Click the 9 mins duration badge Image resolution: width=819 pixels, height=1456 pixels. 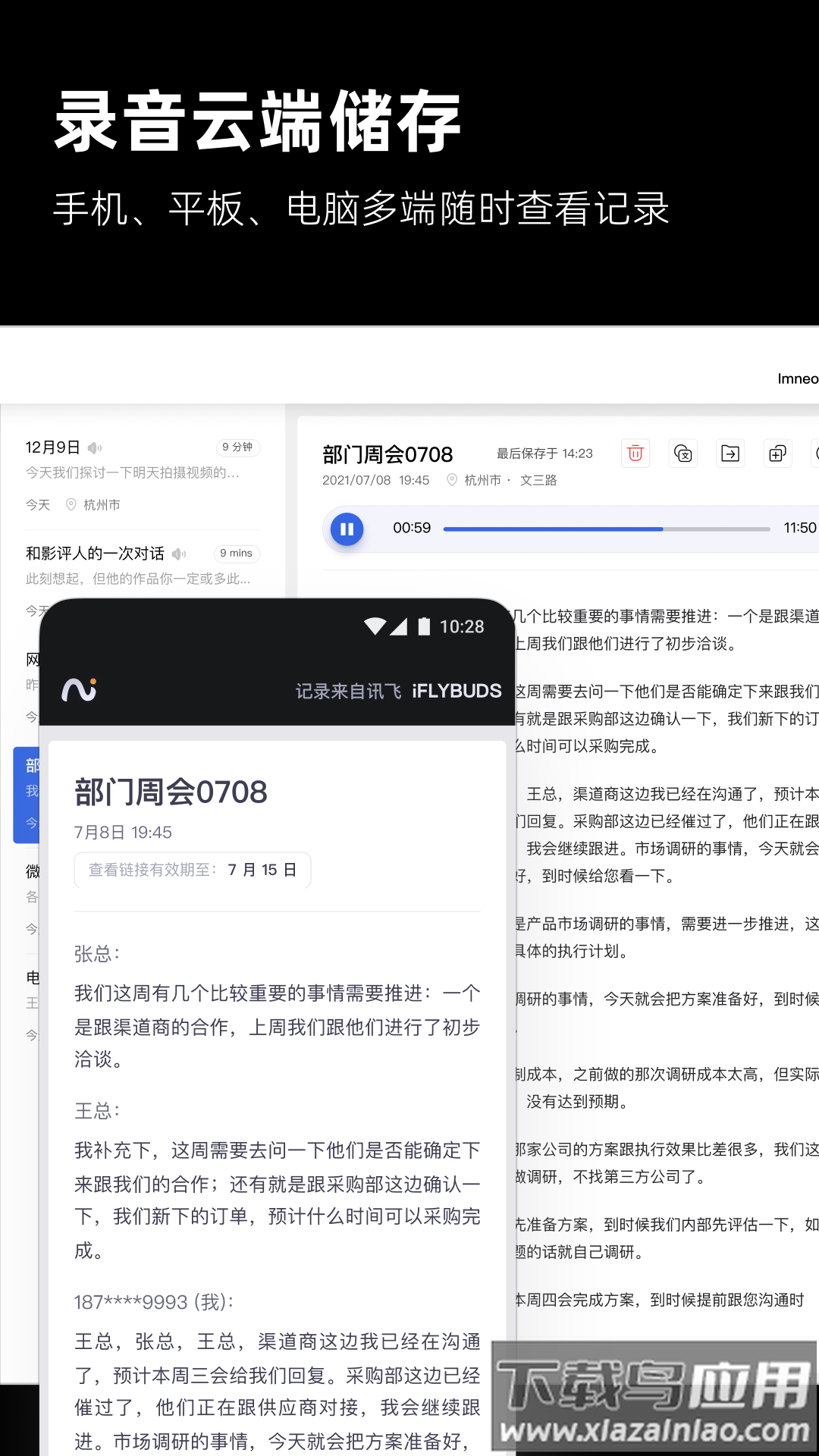coord(236,554)
